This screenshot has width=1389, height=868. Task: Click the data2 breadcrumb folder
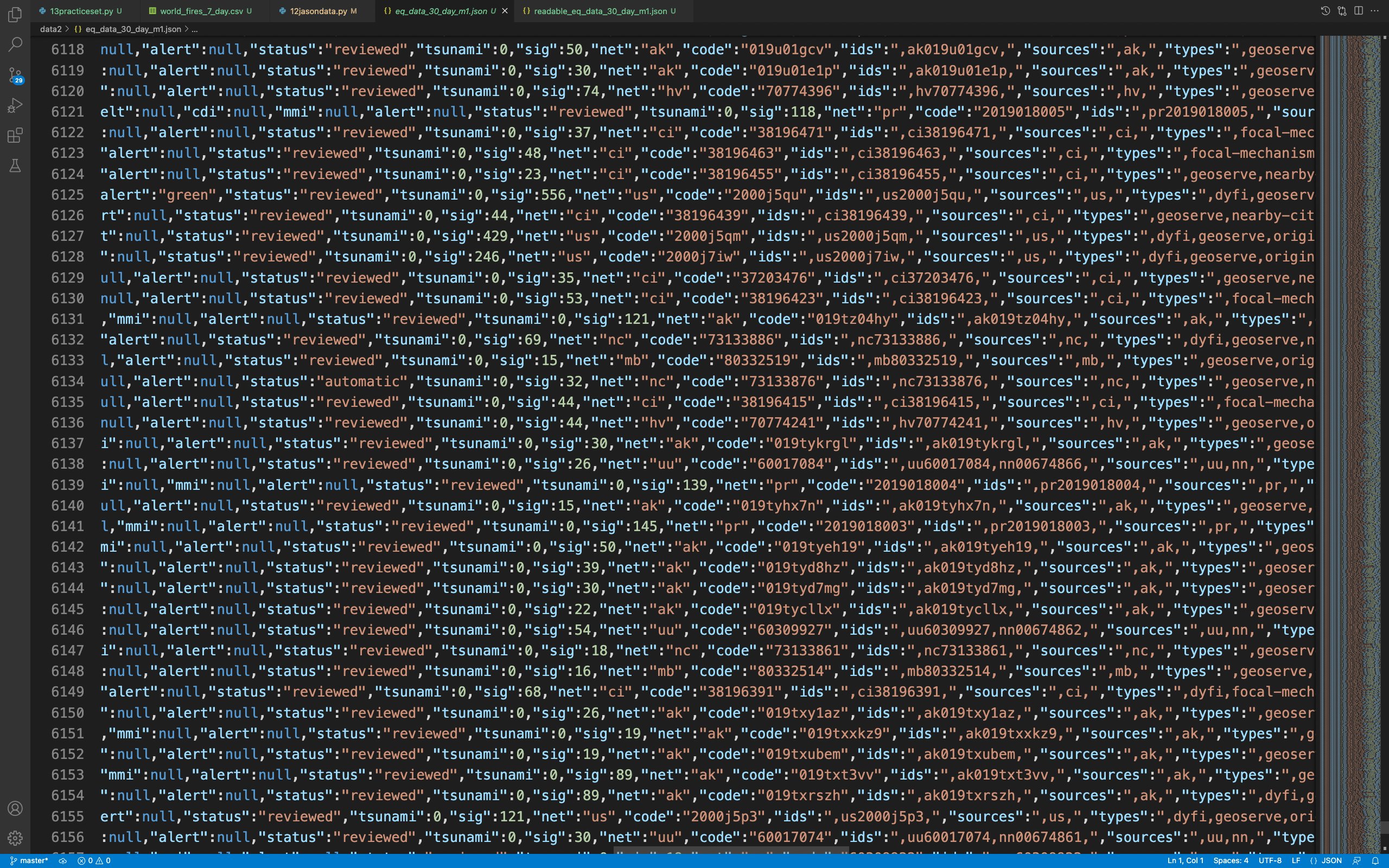[50, 29]
